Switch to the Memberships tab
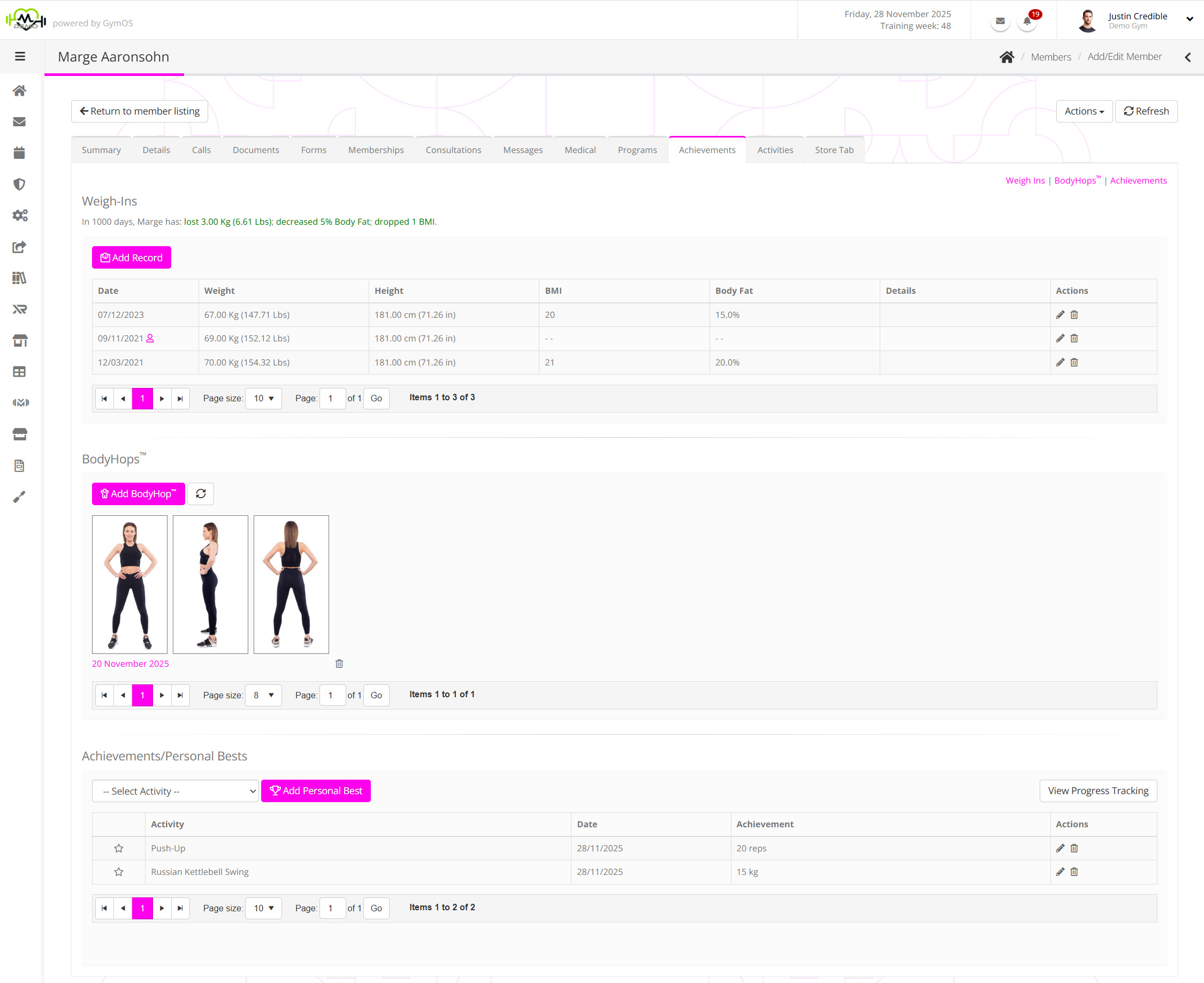This screenshot has width=1204, height=983. point(376,150)
